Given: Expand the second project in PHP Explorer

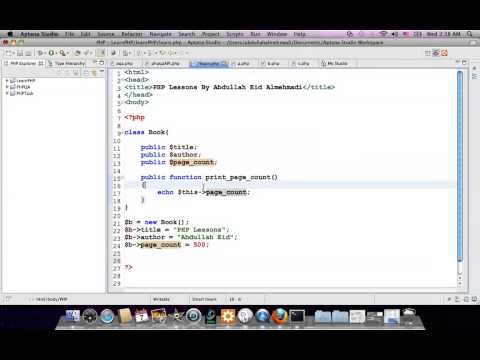Looking at the screenshot, I should coord(7,87).
